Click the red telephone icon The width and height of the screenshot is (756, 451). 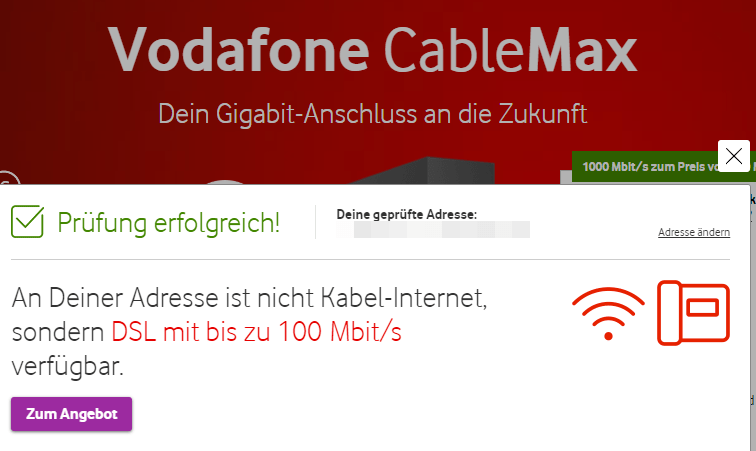point(693,313)
